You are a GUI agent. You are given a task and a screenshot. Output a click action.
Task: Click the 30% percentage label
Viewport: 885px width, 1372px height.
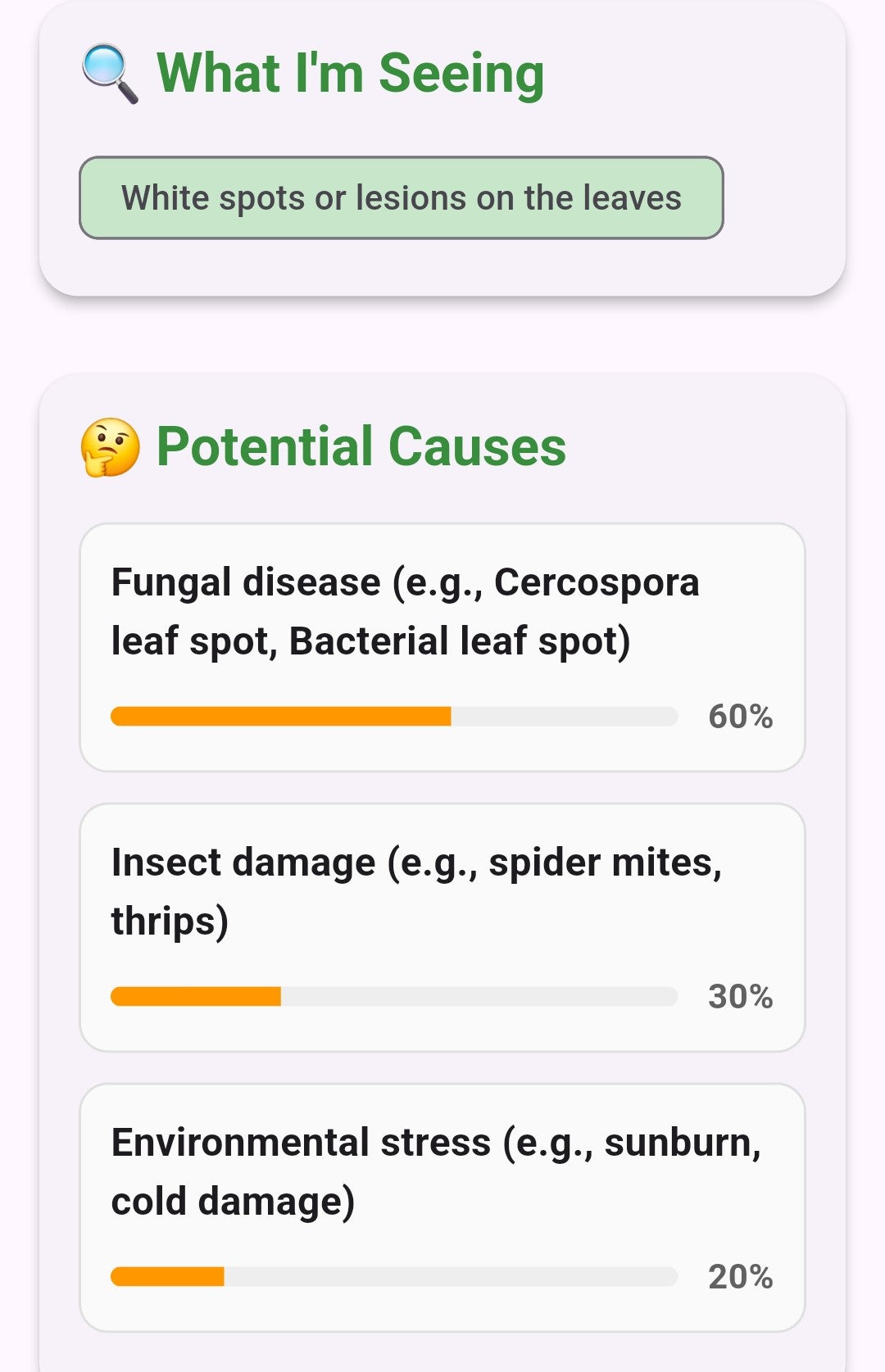click(x=741, y=997)
